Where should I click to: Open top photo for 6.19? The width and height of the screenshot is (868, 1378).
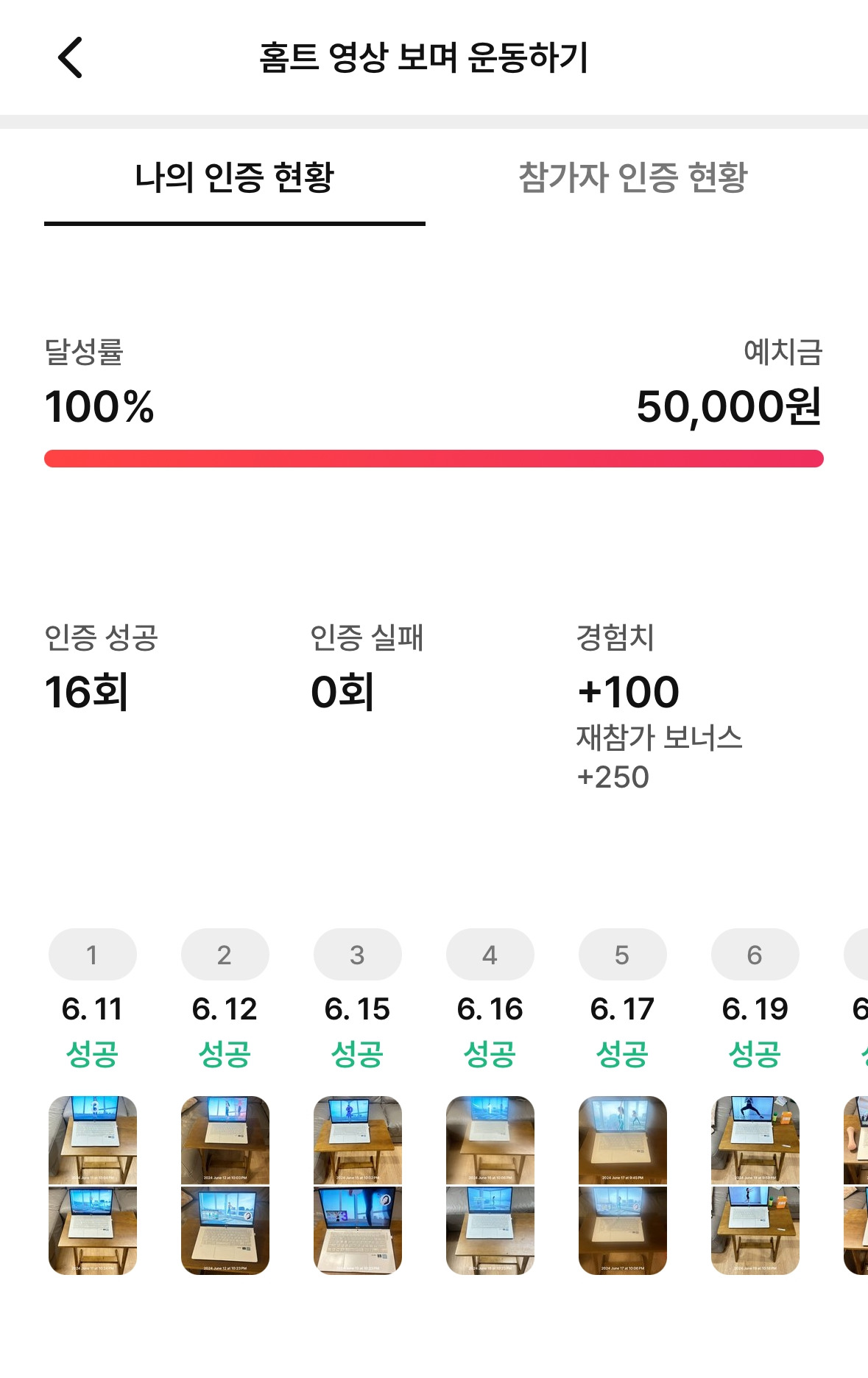[755, 1139]
